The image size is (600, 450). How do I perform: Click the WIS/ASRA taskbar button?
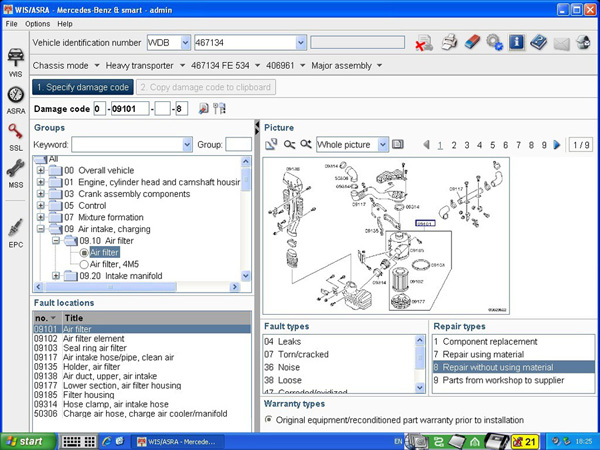[176, 442]
